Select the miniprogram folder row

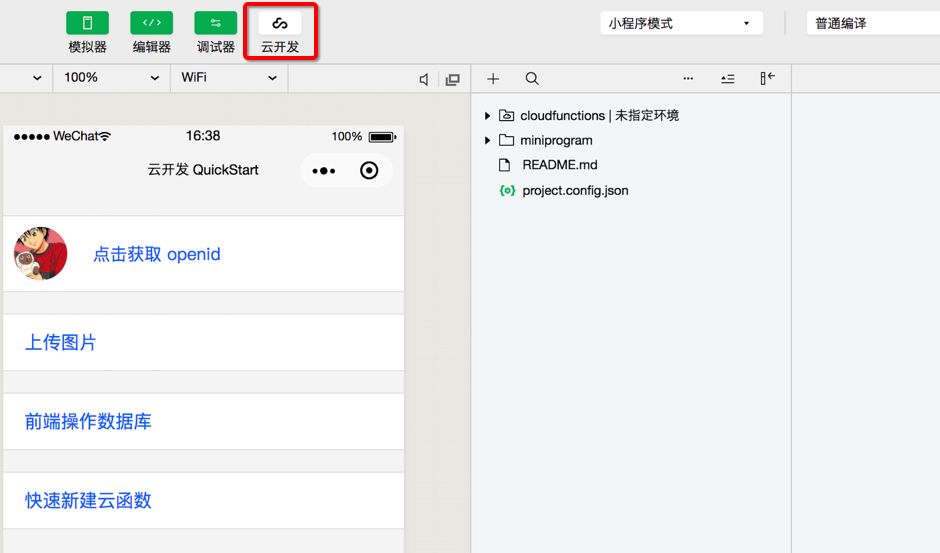[631, 140]
